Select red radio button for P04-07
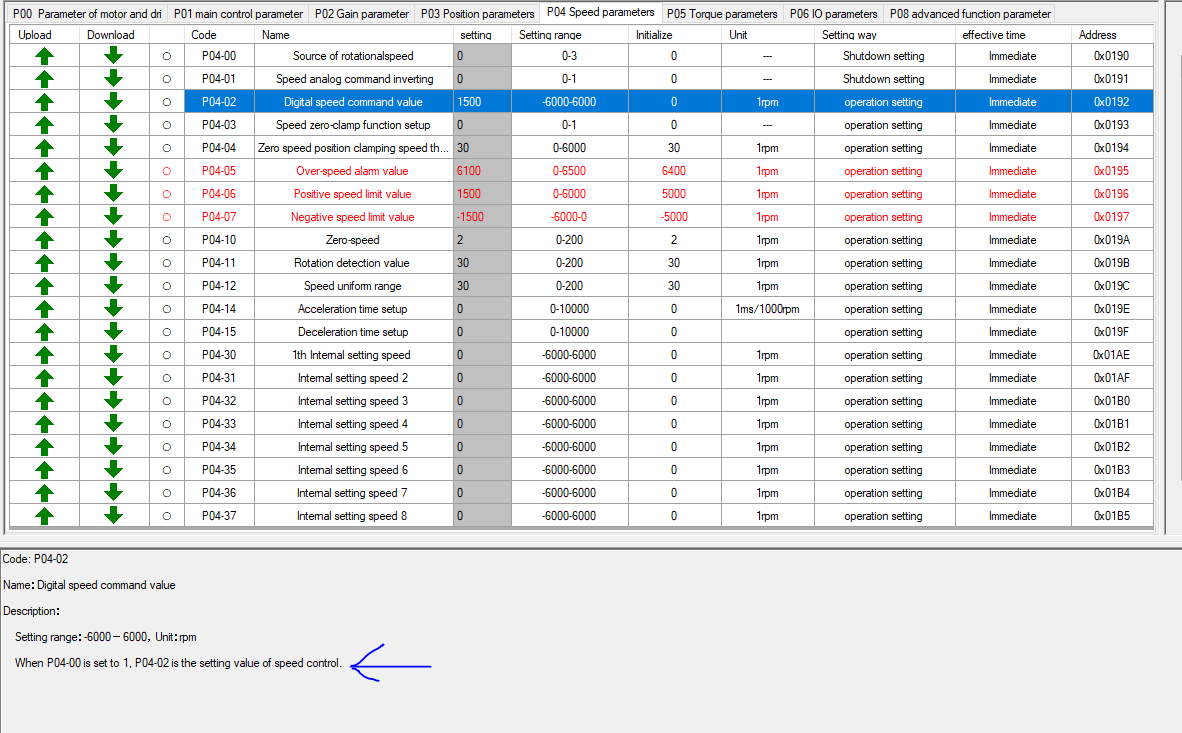 coord(167,216)
